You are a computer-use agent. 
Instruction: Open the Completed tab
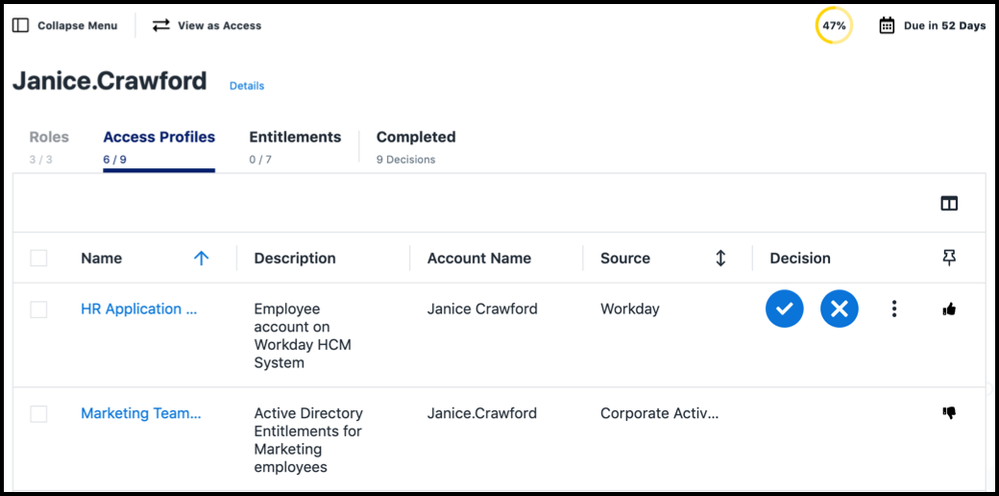415,146
